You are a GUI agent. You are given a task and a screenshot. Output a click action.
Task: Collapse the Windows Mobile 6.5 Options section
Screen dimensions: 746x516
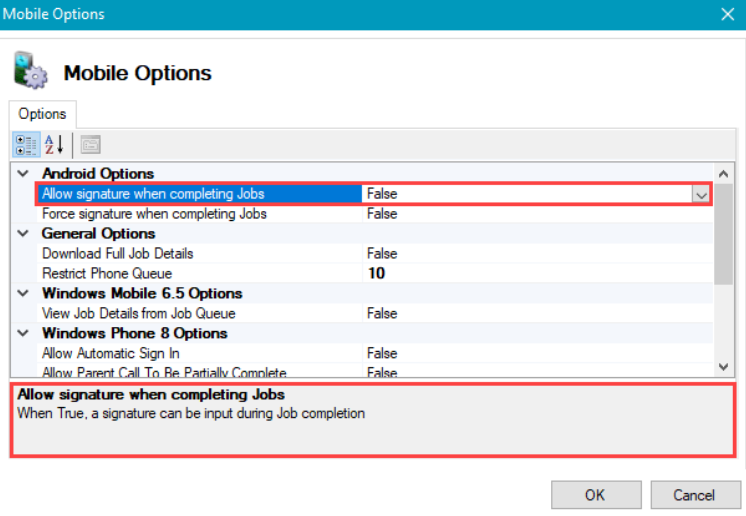pos(24,294)
